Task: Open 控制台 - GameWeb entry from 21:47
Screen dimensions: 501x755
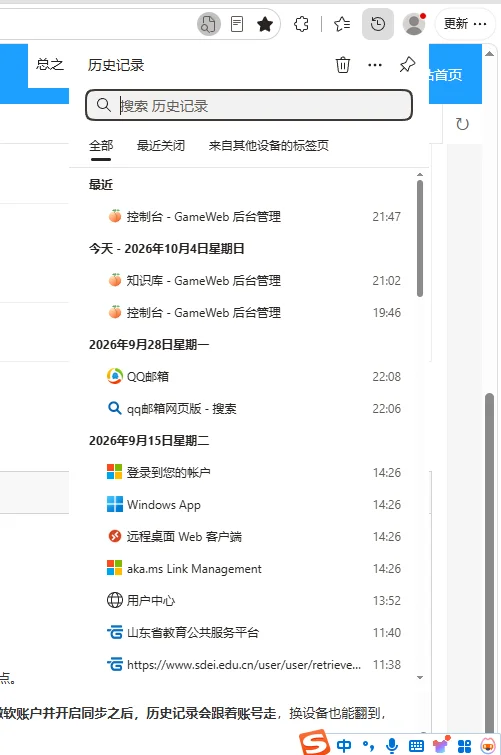Action: [249, 217]
